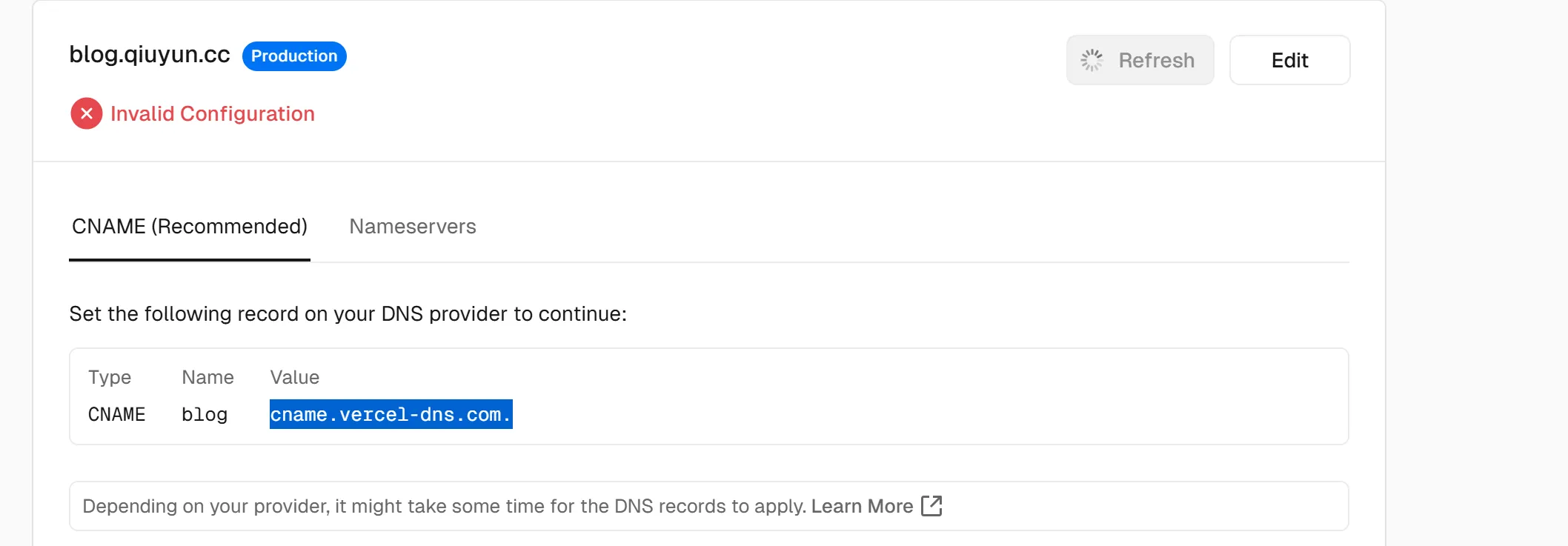Viewport: 1568px width, 546px height.
Task: Click the CNAME record type value
Action: point(117,414)
